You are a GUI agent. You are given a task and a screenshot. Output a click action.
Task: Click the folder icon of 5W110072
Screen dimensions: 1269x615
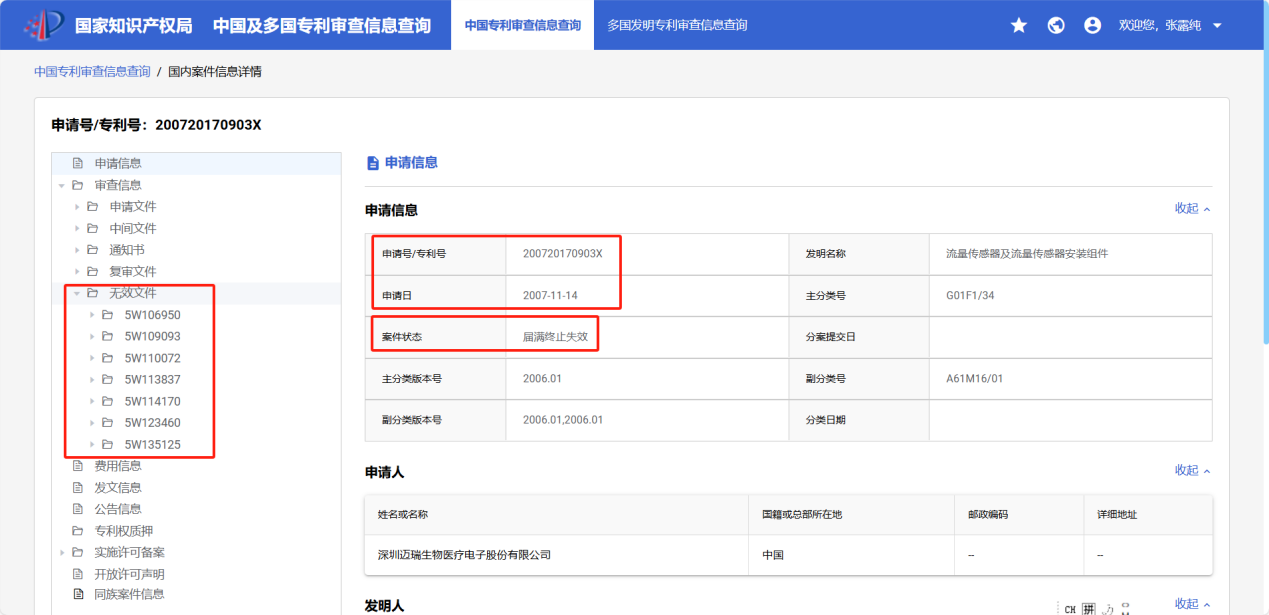tap(108, 358)
